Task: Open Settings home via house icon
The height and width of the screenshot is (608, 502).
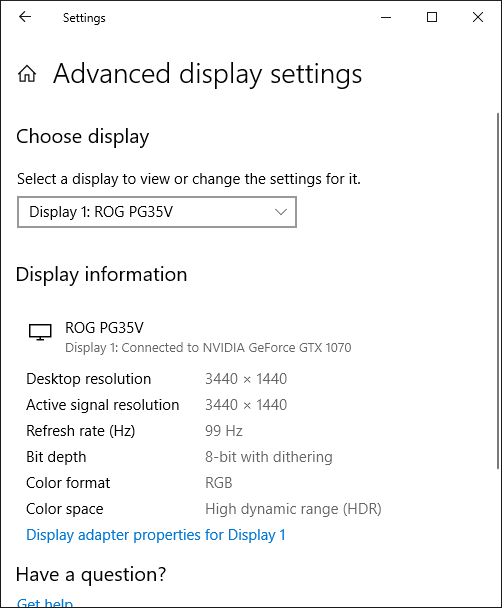Action: coord(27,73)
